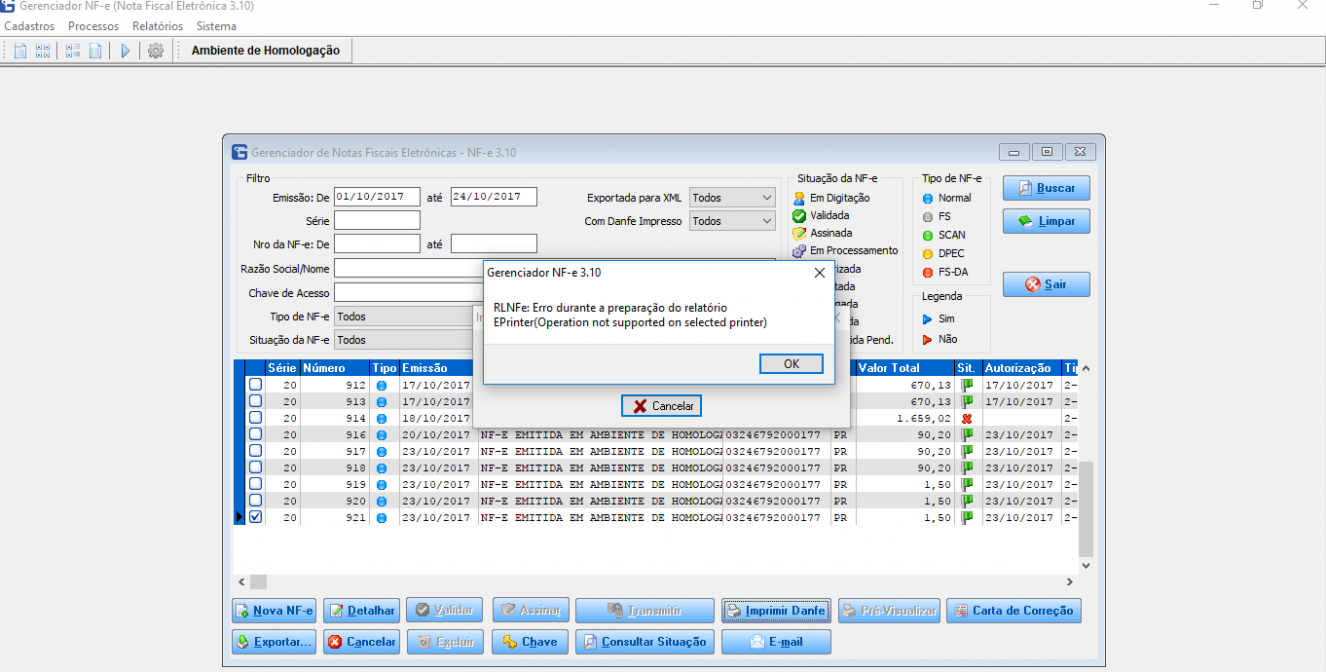This screenshot has height=672, width=1326.
Task: Uncheck the checkbox for NF-e 921
Action: pos(255,517)
